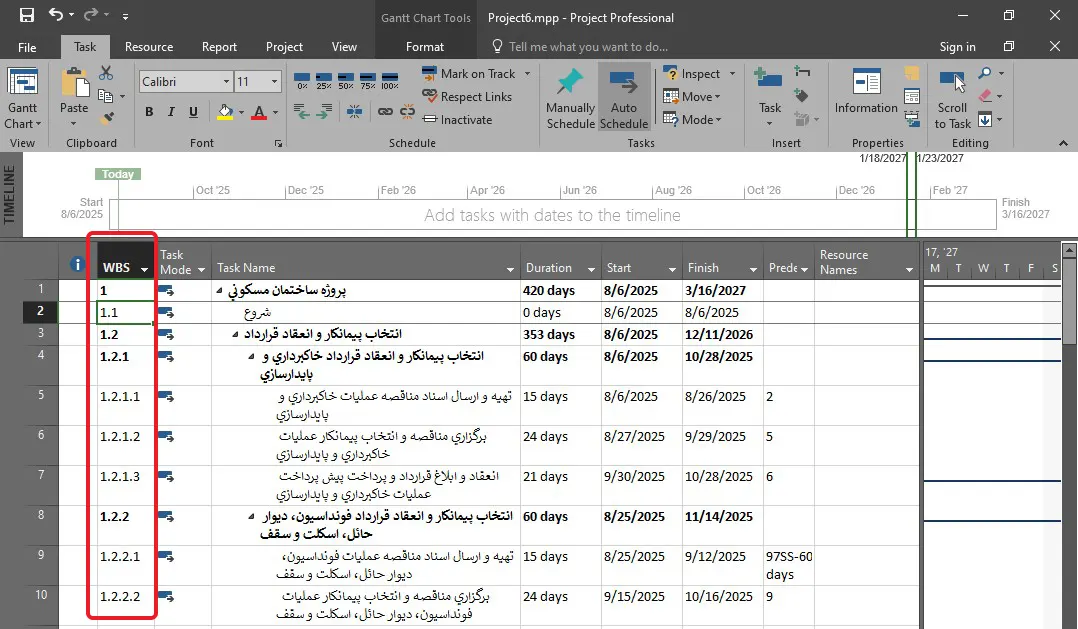Open the font color dropdown arrow
This screenshot has width=1078, height=629.
[x=276, y=113]
